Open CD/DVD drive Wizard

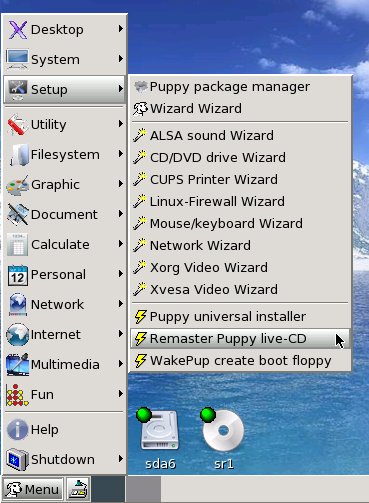tap(240, 158)
